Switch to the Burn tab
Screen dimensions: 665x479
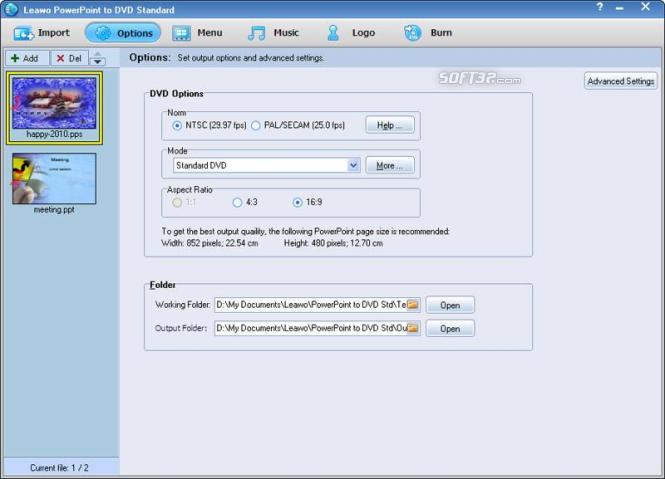(x=428, y=33)
